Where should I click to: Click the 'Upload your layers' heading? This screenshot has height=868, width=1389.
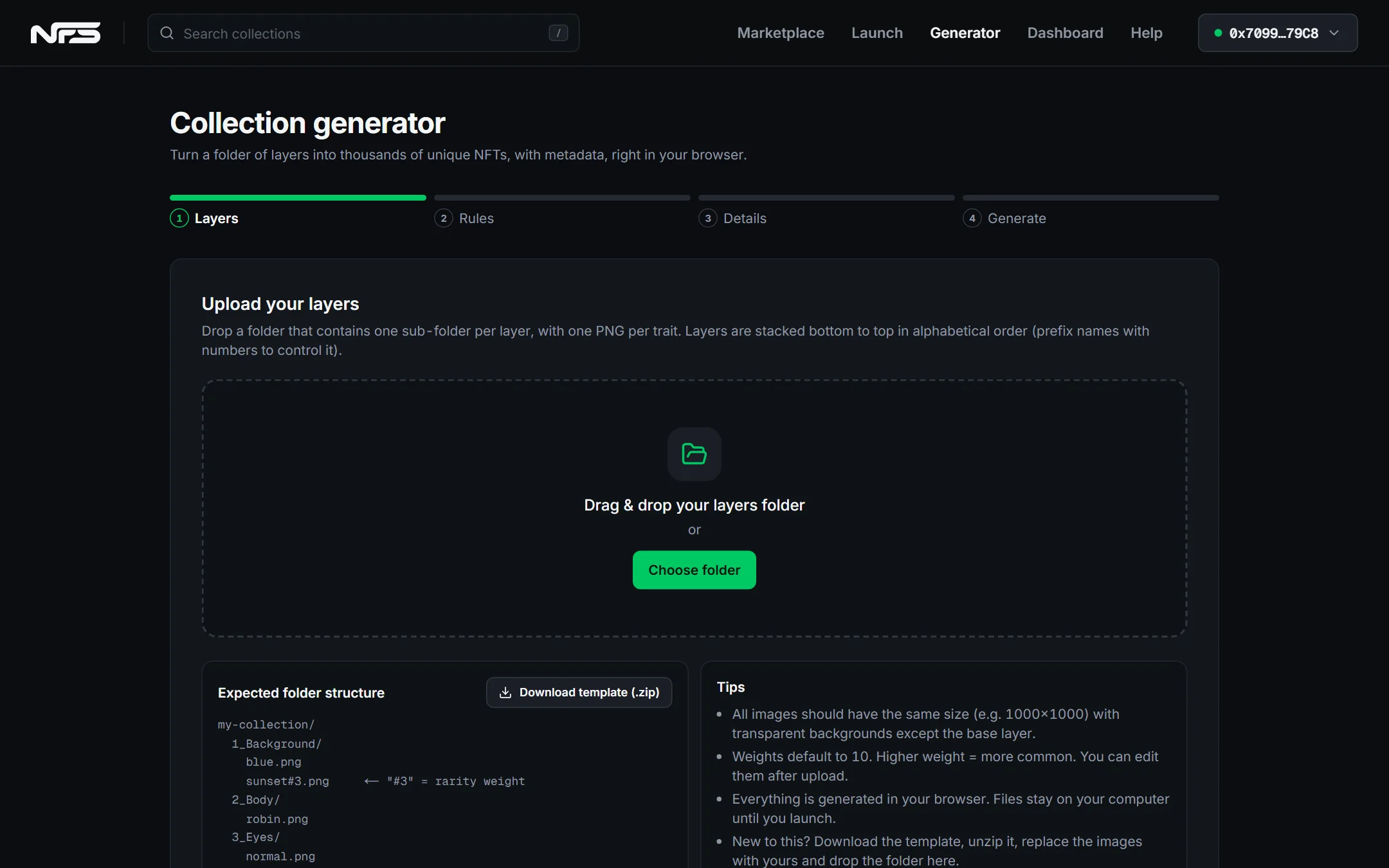pyautogui.click(x=280, y=303)
